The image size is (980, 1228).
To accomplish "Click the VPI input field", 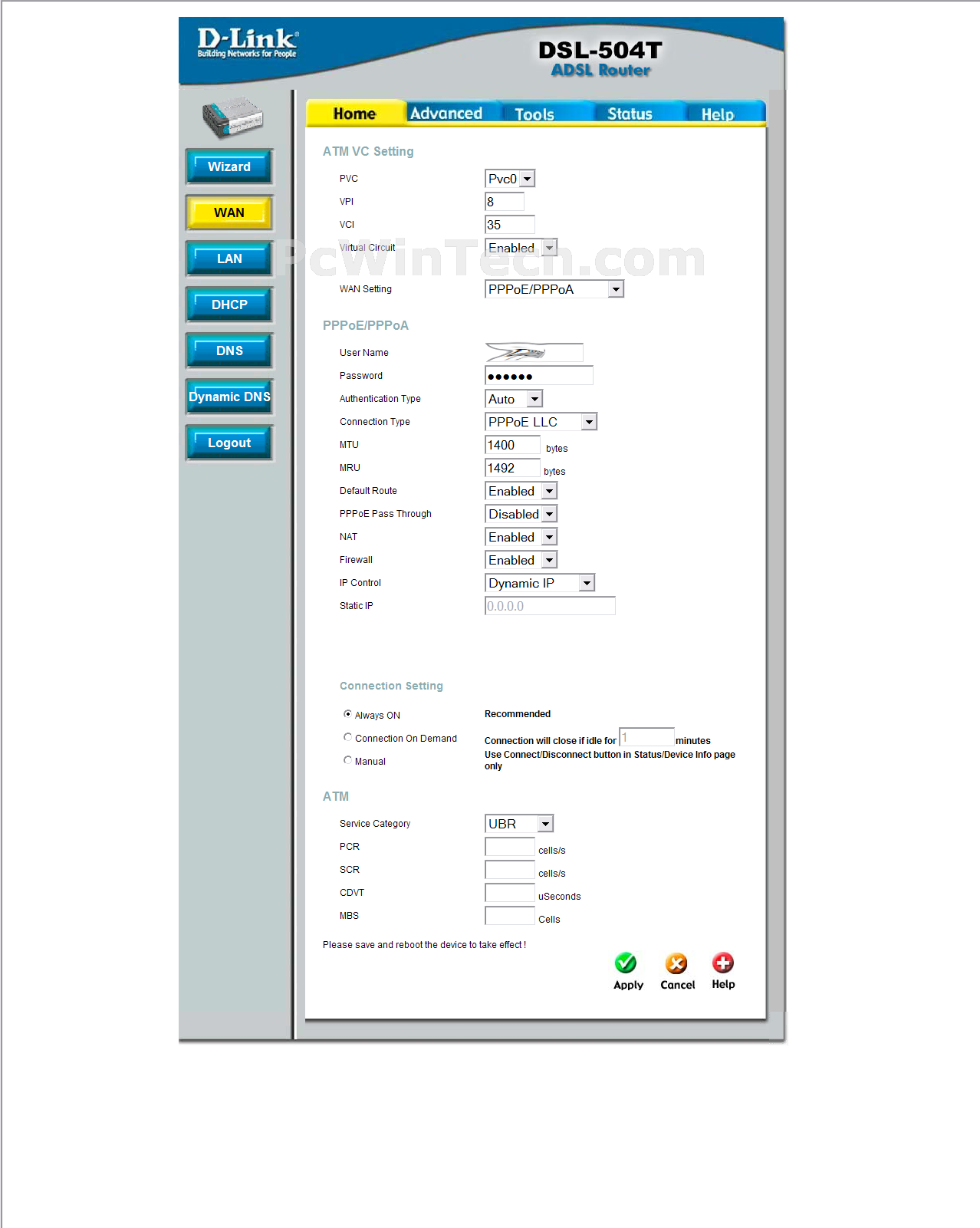I will [505, 202].
